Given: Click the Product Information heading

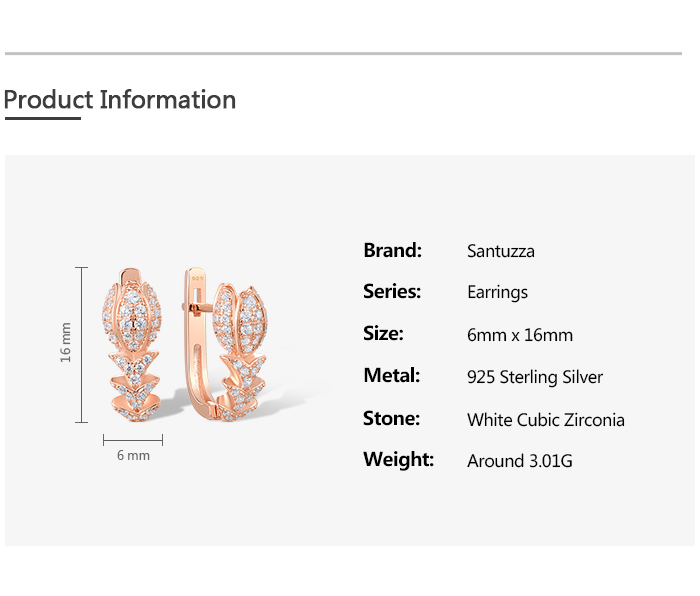Looking at the screenshot, I should click(120, 100).
